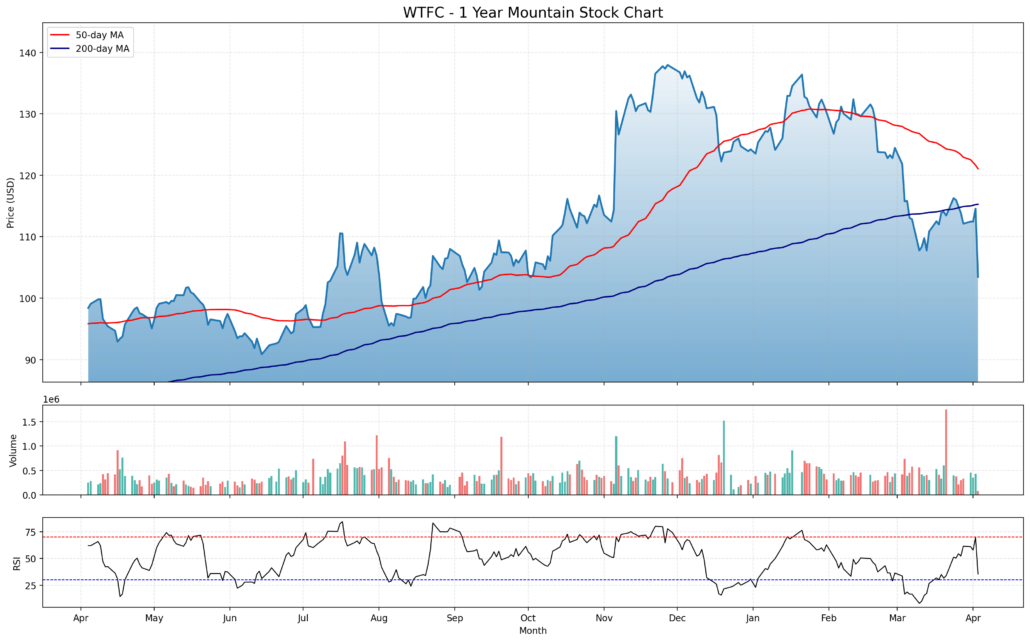This screenshot has height=642, width=1030.
Task: Click the "Jan" month tick label
Action: [753, 618]
